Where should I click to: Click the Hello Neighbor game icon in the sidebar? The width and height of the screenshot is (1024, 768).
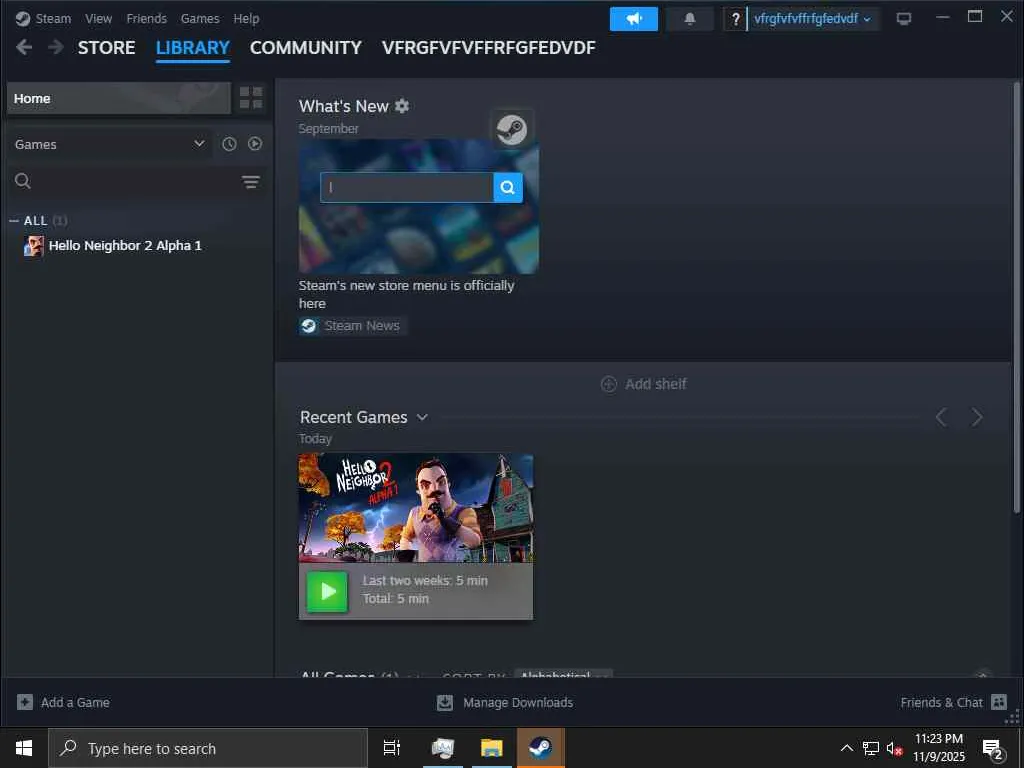[x=34, y=246]
